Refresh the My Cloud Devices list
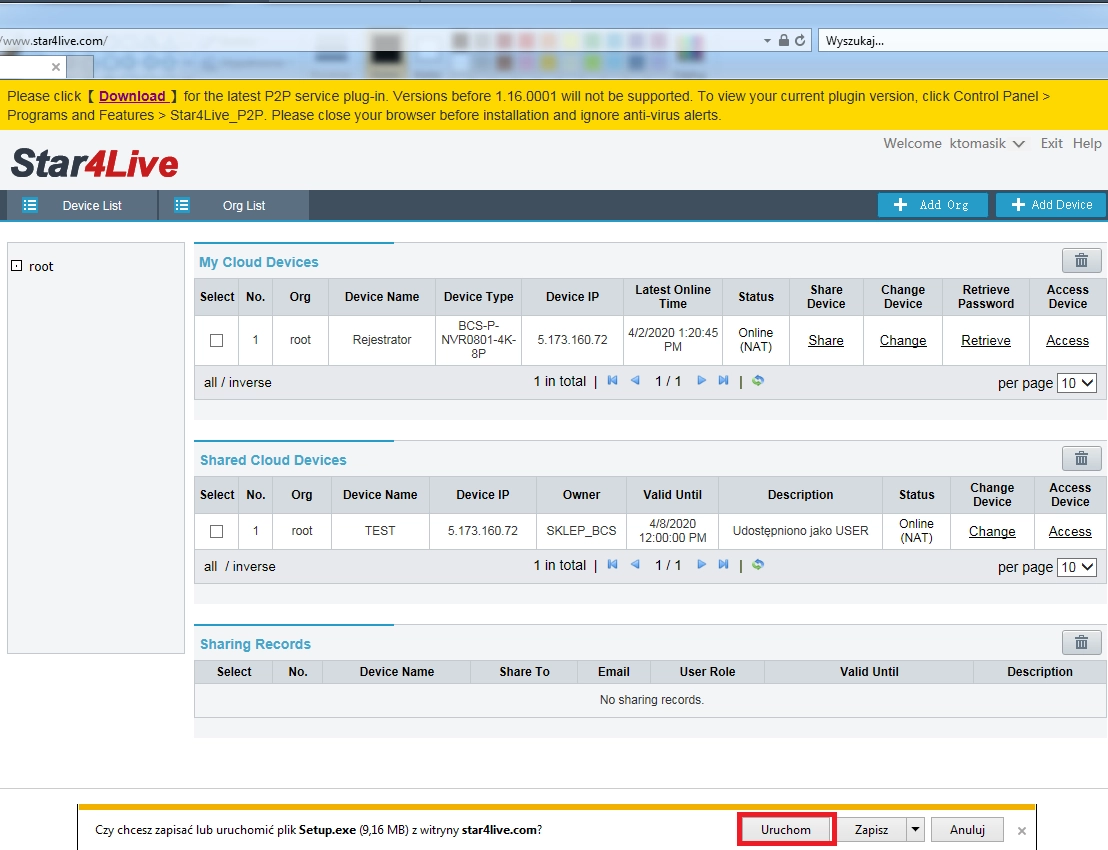 pos(758,381)
